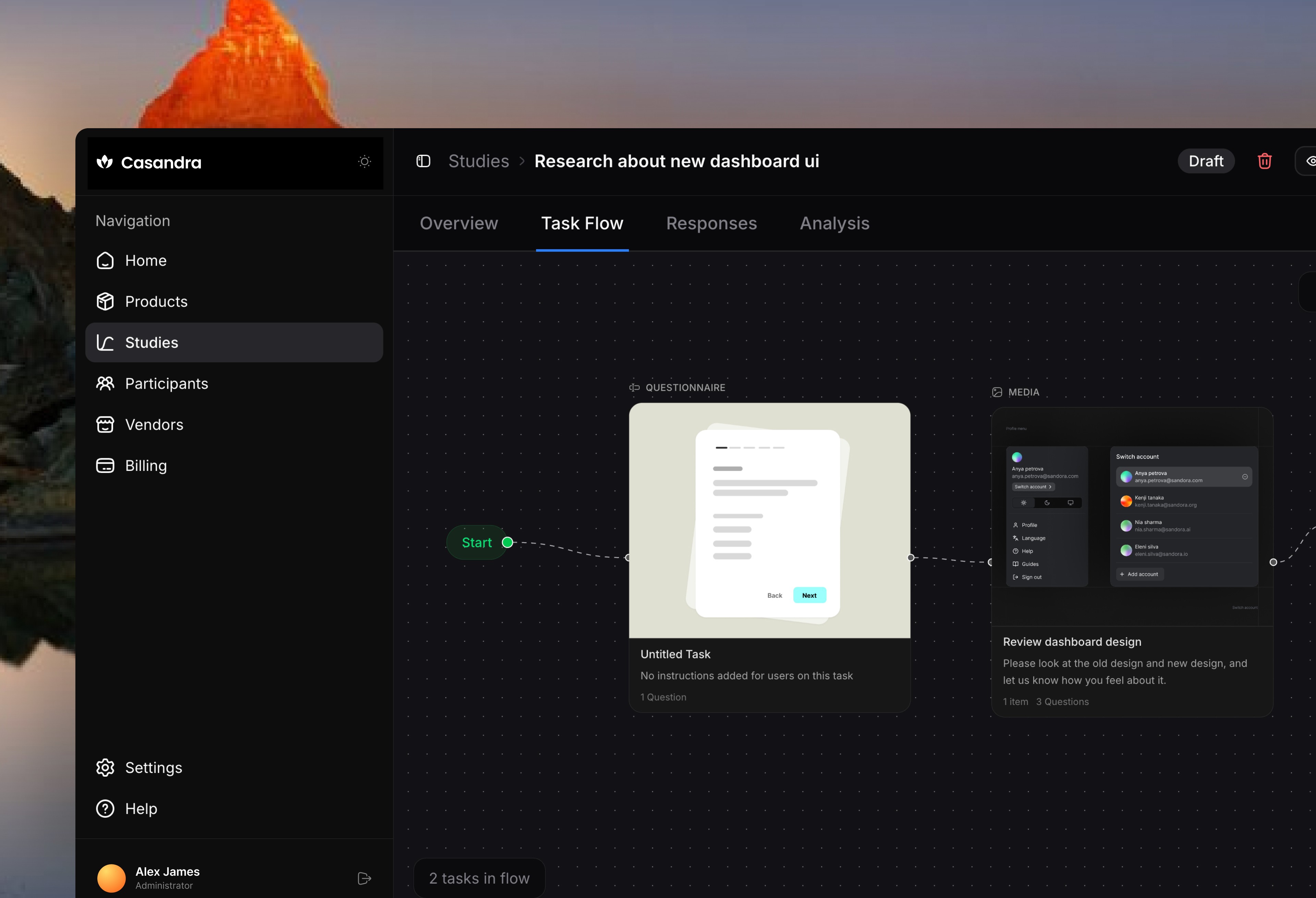Viewport: 1316px width, 898px height.
Task: Open Billing section
Action: (x=146, y=466)
